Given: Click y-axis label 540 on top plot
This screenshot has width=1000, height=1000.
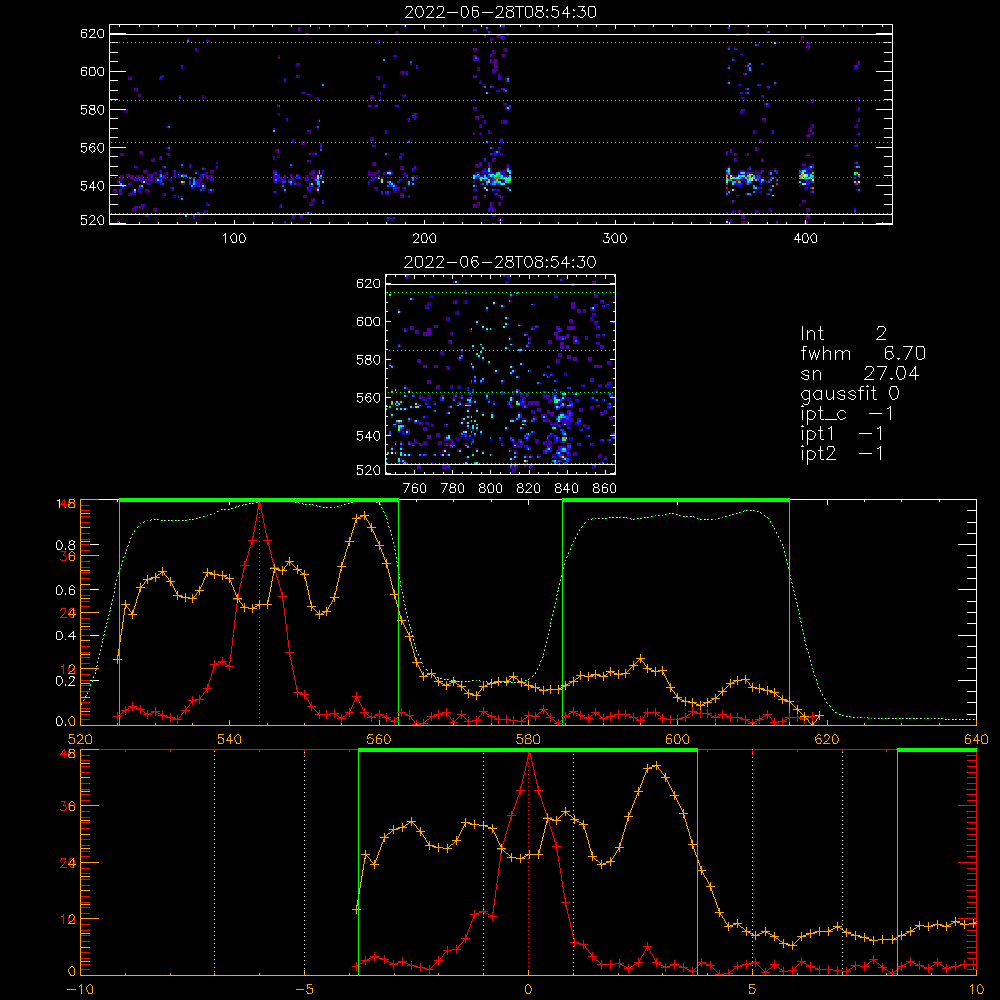Looking at the screenshot, I should pyautogui.click(x=92, y=186).
